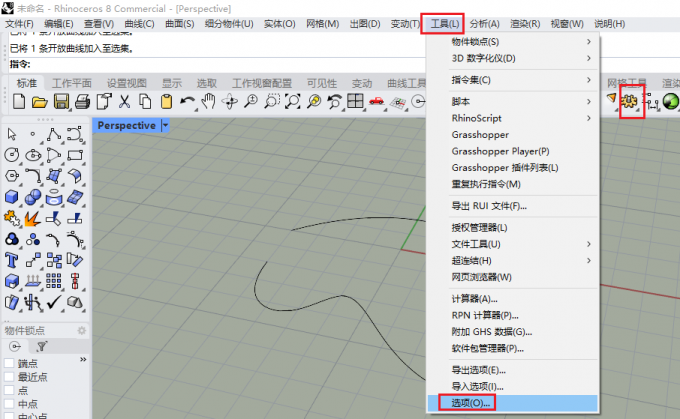680x419 pixels.
Task: Select the Box solid tool
Action: coord(12,197)
